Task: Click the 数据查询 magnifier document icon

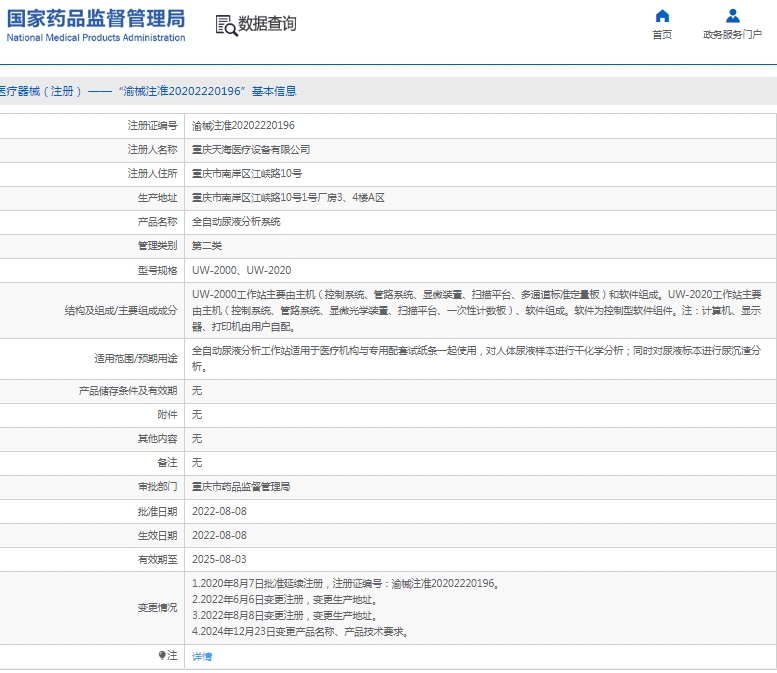Action: 226,25
